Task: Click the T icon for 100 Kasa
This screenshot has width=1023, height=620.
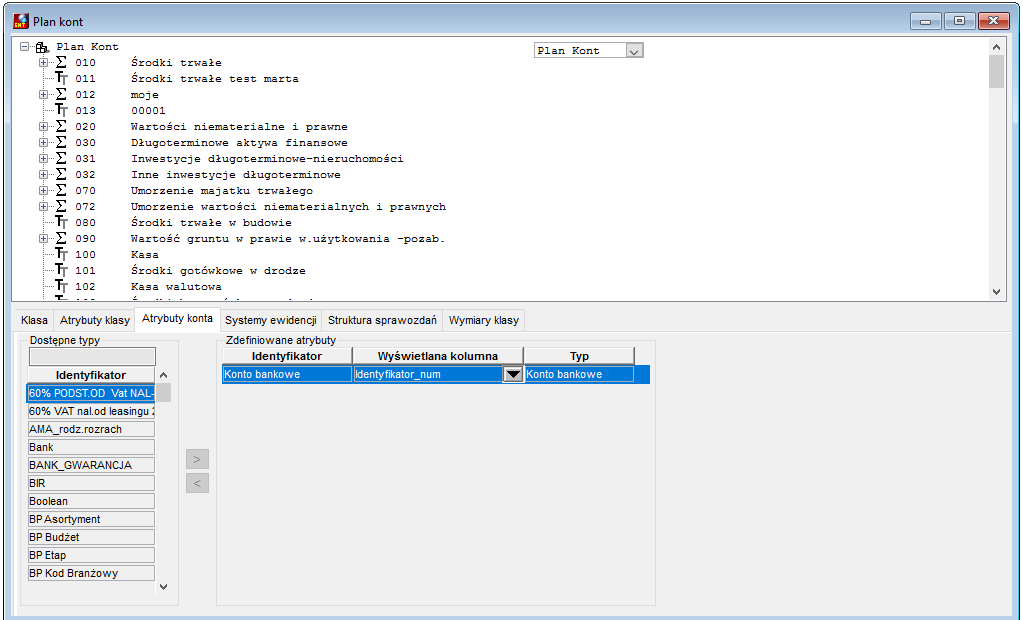Action: [61, 255]
